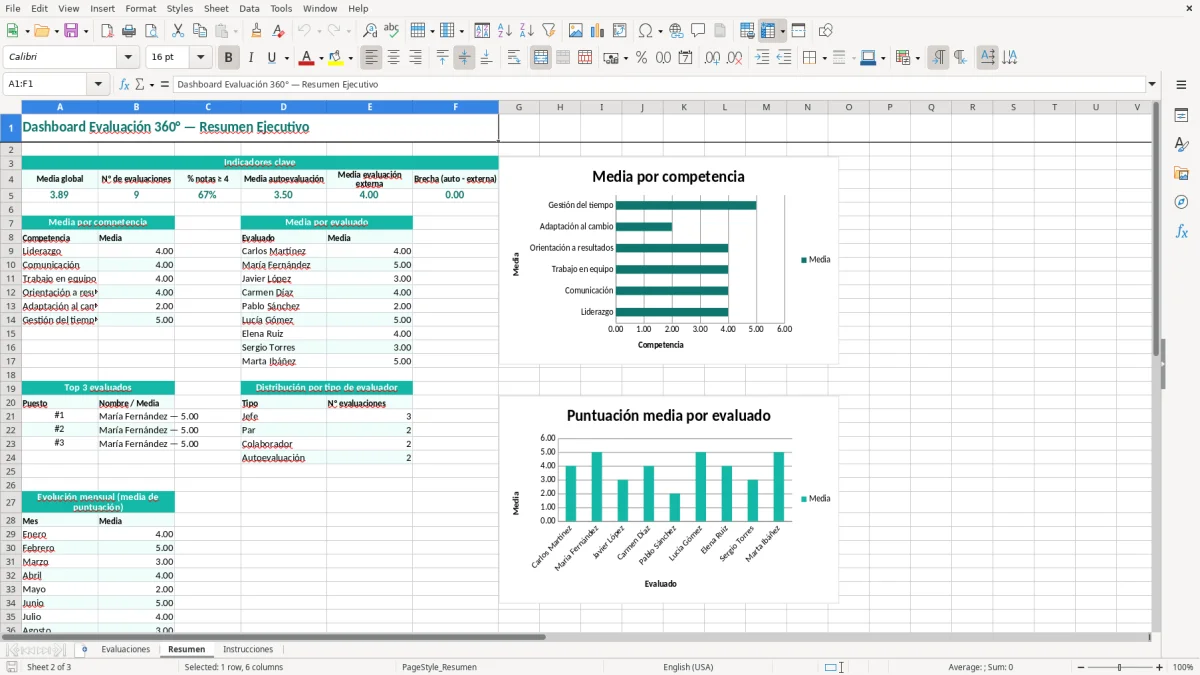Image resolution: width=1200 pixels, height=675 pixels.
Task: Click the Save document icon
Action: (71, 31)
